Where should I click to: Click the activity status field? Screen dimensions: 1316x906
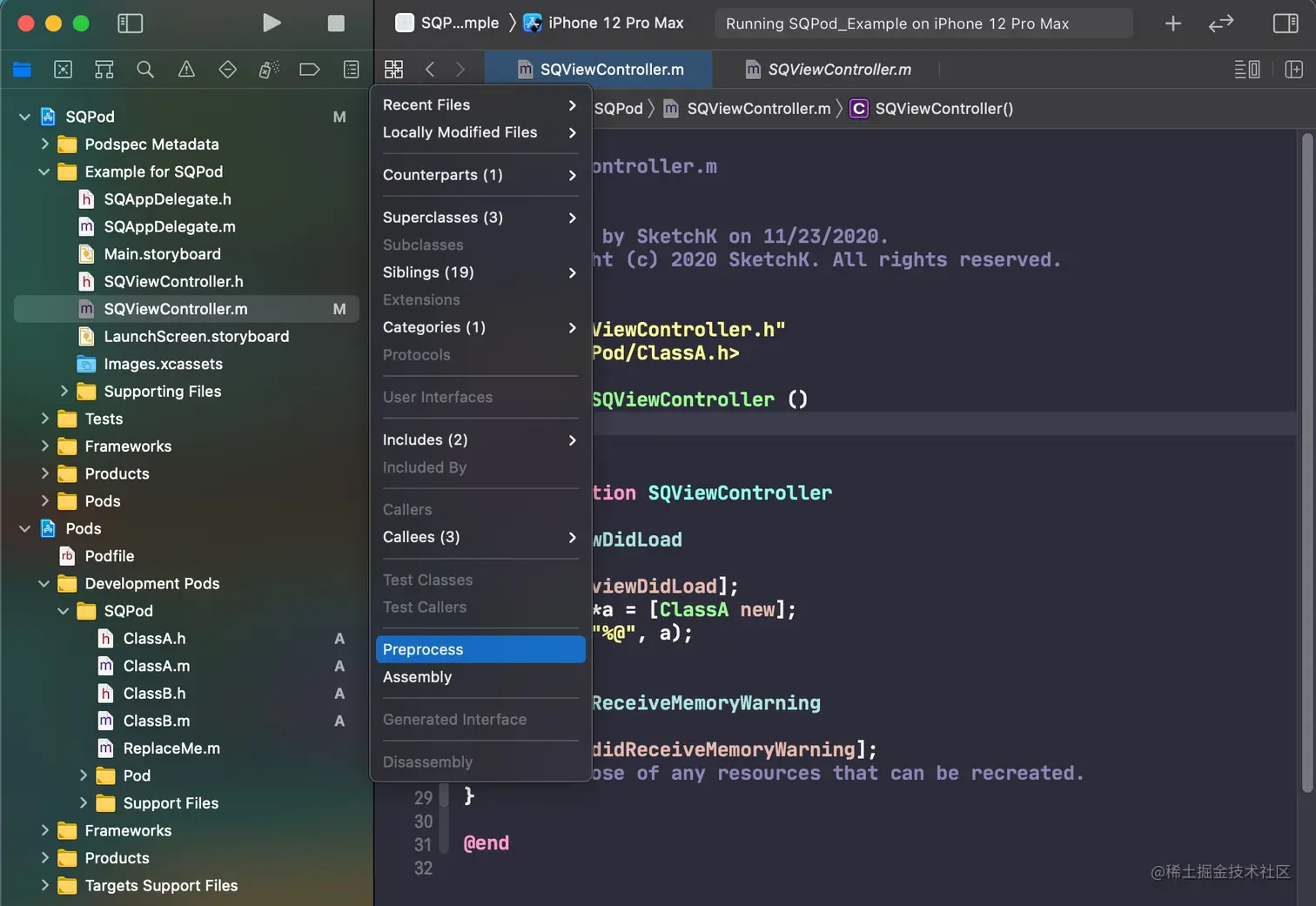923,23
